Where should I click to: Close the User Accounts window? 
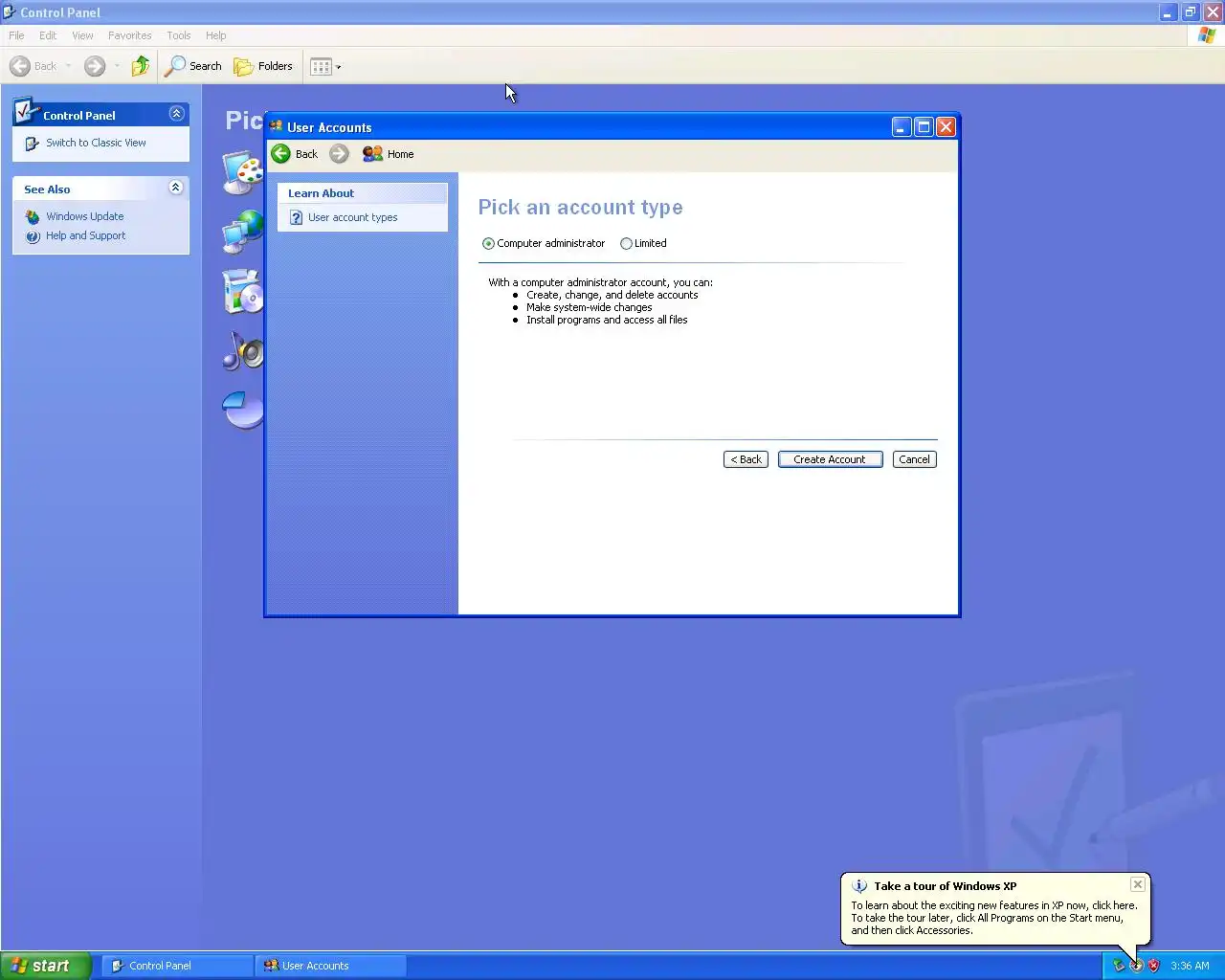946,127
